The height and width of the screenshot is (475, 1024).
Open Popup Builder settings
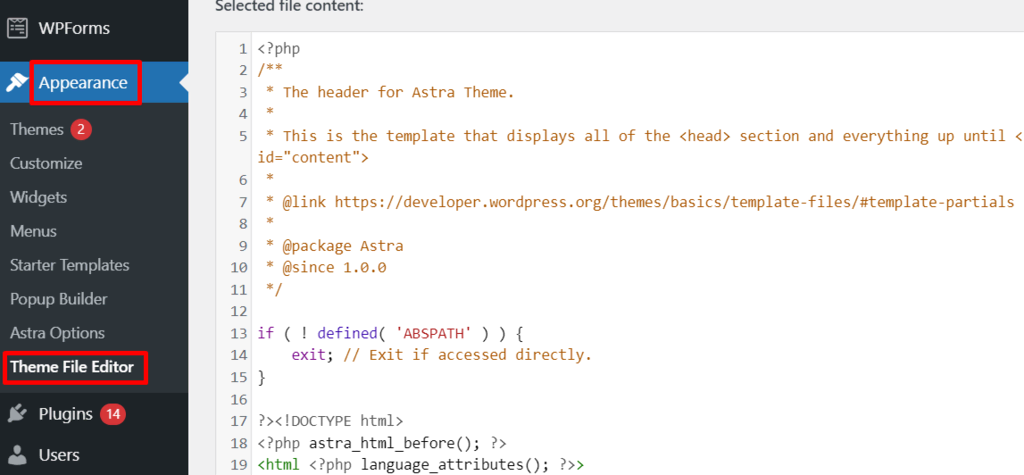coord(58,299)
